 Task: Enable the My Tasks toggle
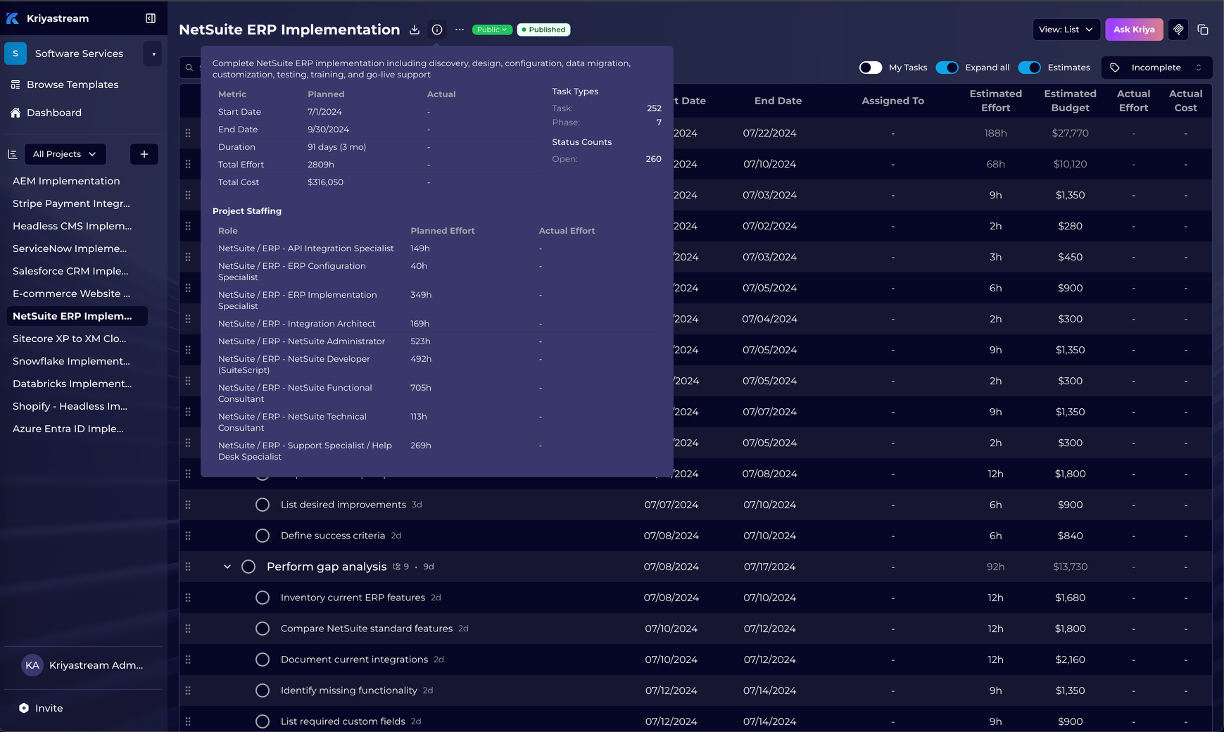coord(870,67)
